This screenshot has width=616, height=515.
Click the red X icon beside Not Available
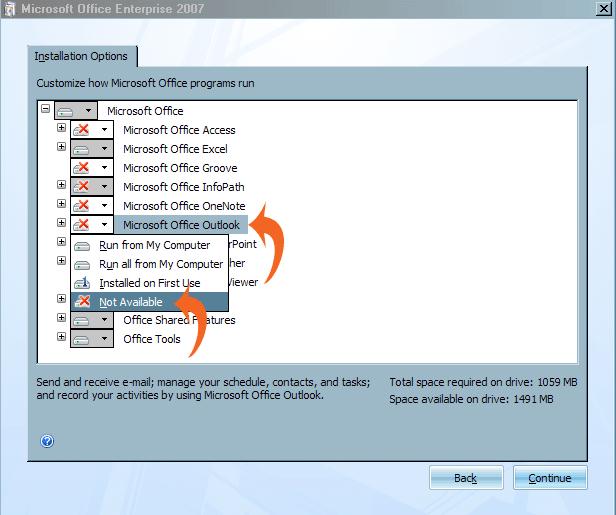[x=82, y=301]
